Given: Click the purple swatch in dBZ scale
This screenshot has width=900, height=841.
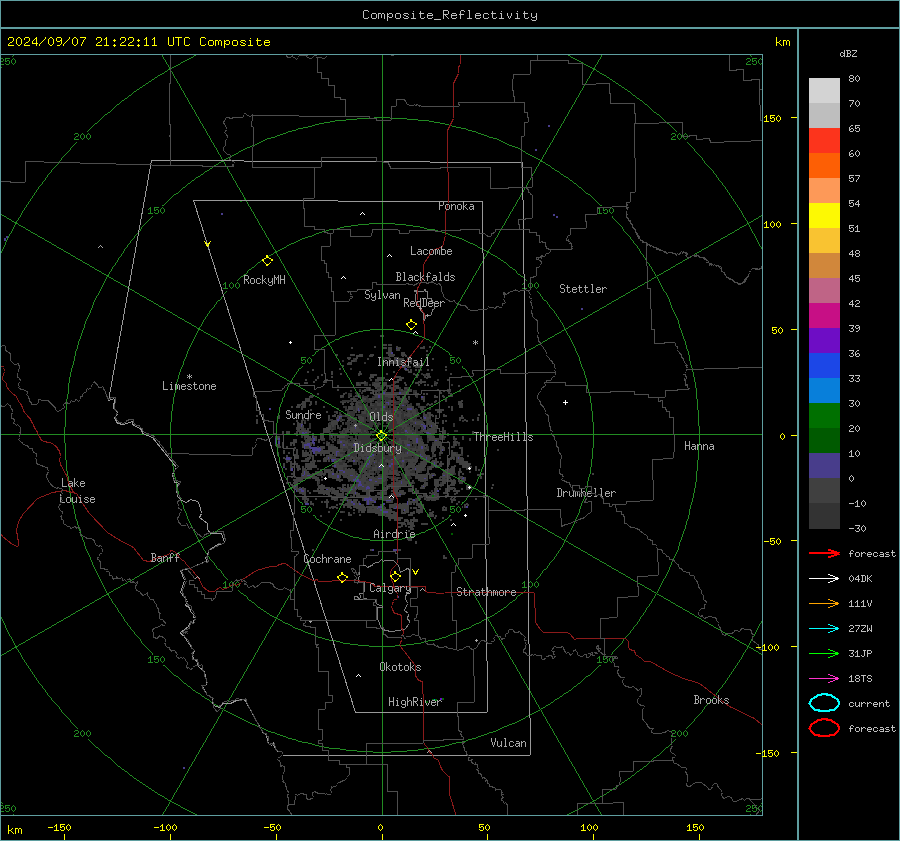Looking at the screenshot, I should pyautogui.click(x=824, y=341).
